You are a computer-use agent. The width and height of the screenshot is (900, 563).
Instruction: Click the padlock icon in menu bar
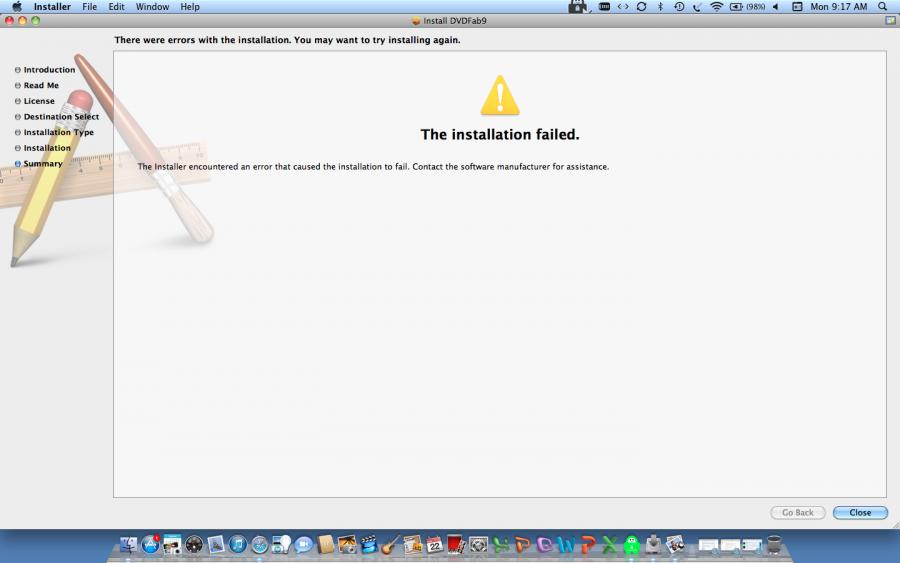[577, 6]
